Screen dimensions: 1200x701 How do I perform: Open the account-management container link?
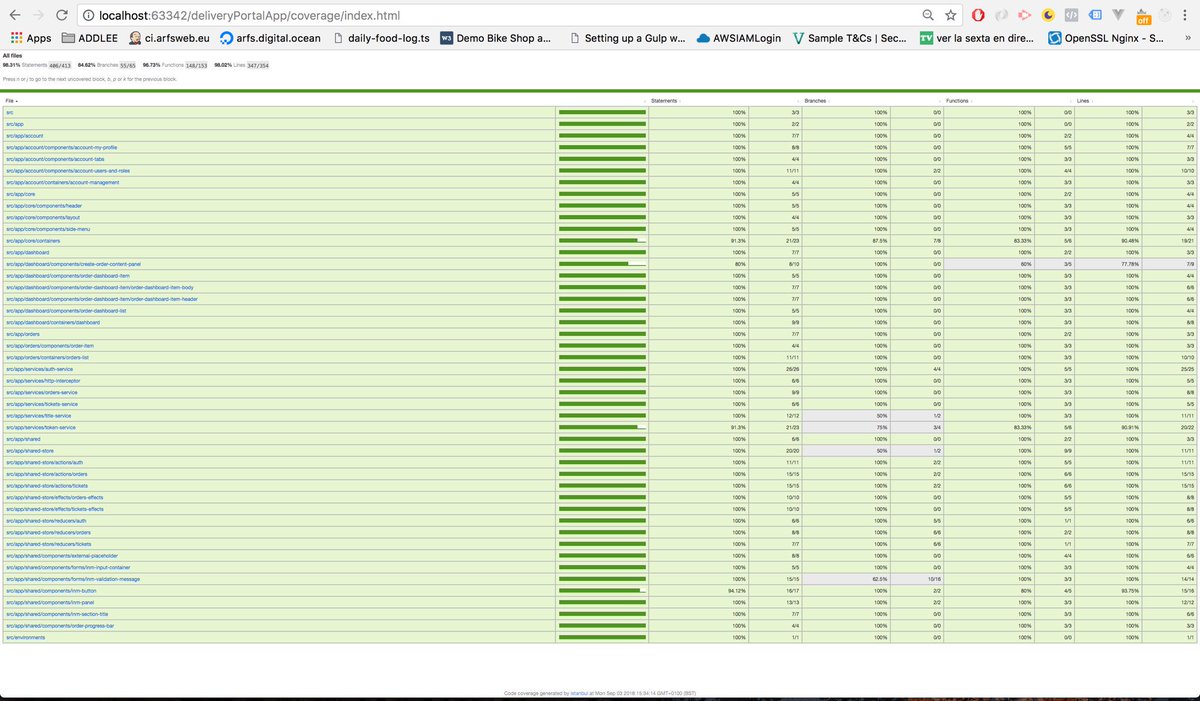click(62, 182)
